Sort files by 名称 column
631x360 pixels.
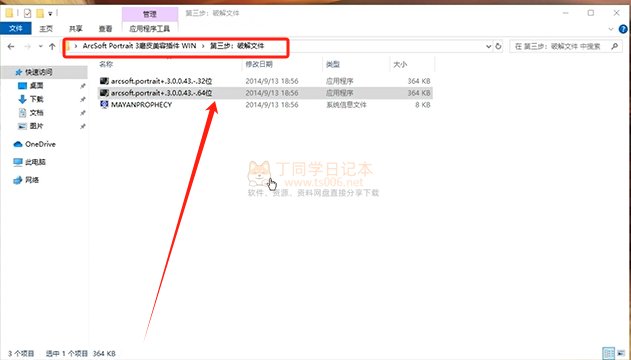pyautogui.click(x=106, y=64)
